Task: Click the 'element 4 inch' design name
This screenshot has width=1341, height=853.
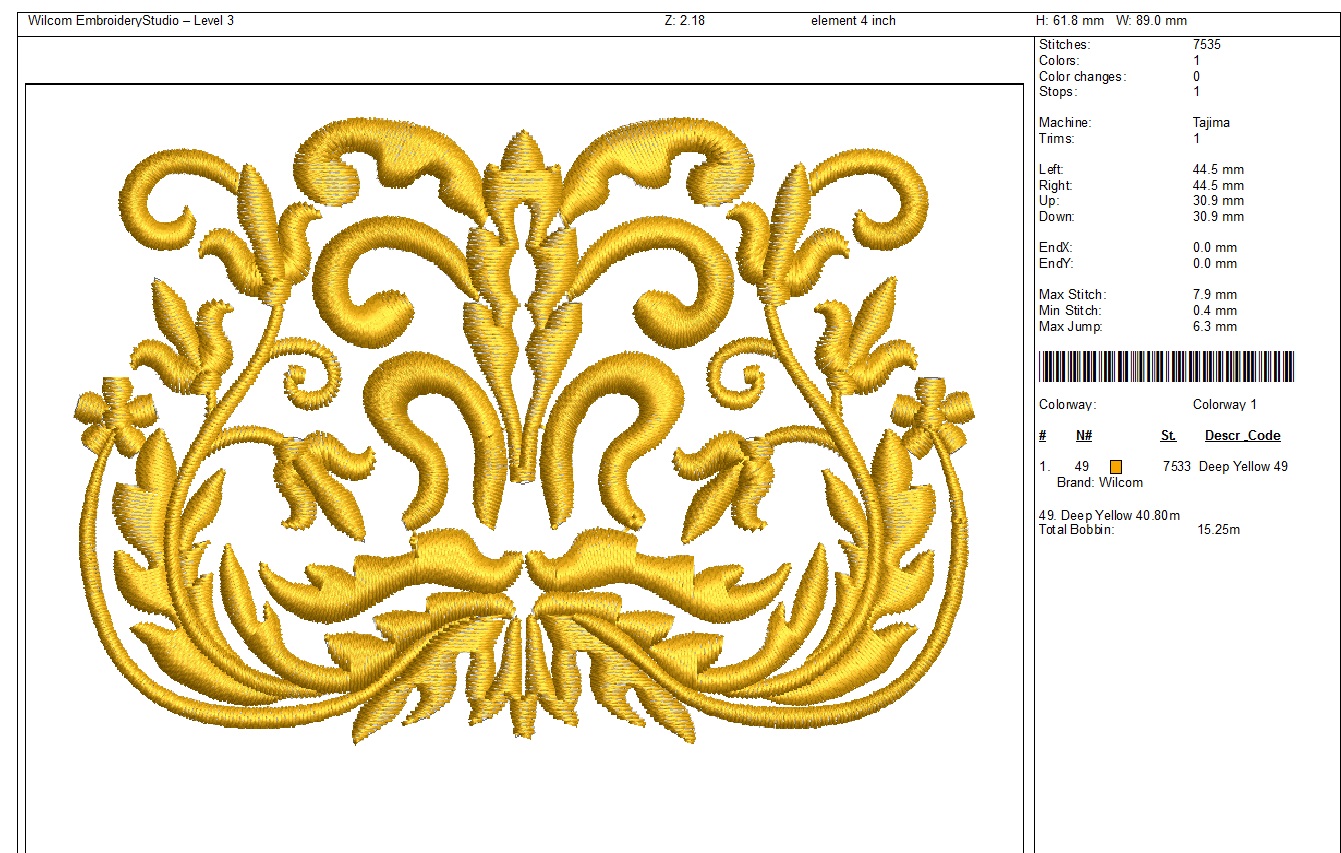Action: click(853, 20)
